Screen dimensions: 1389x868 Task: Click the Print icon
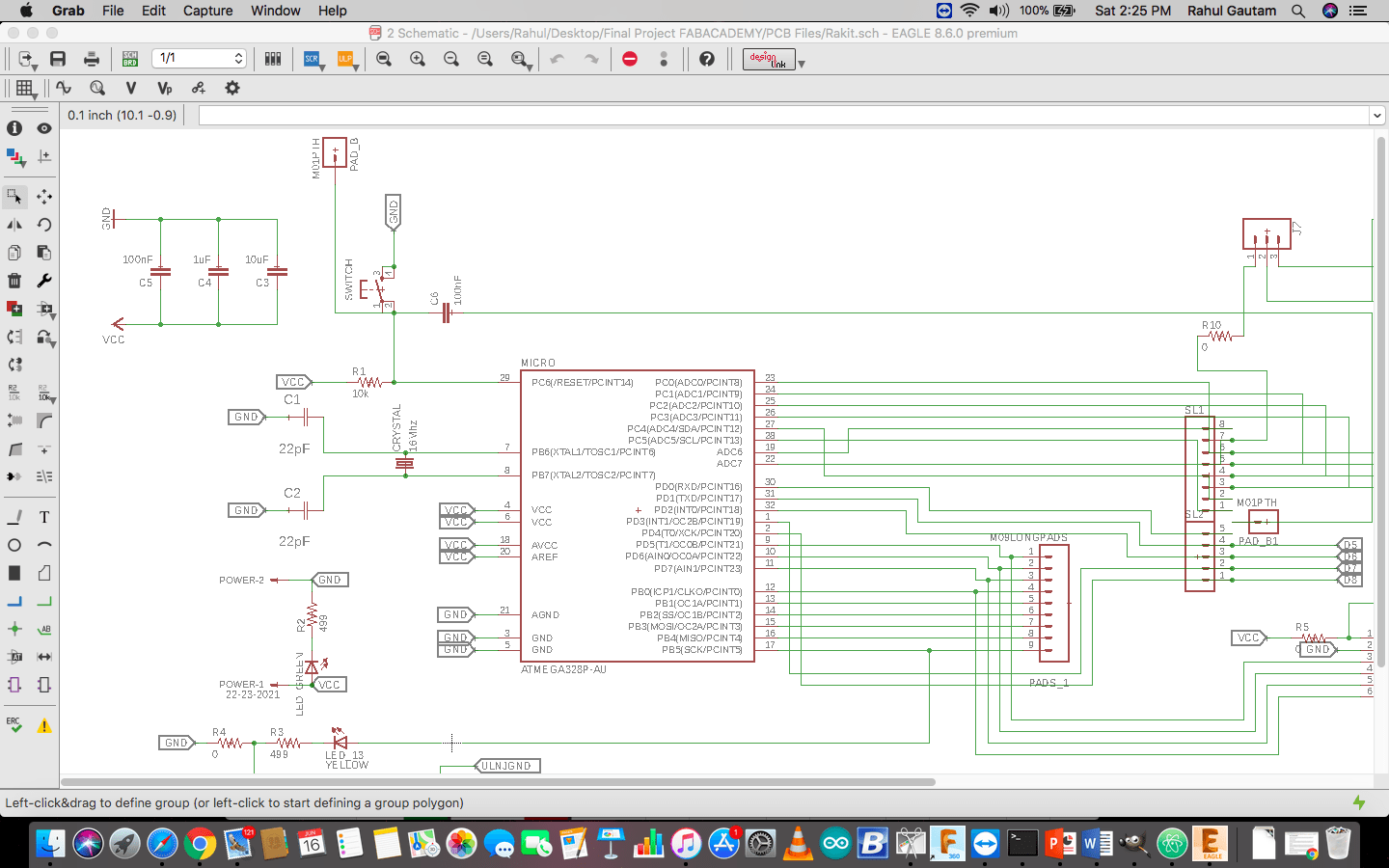tap(92, 59)
